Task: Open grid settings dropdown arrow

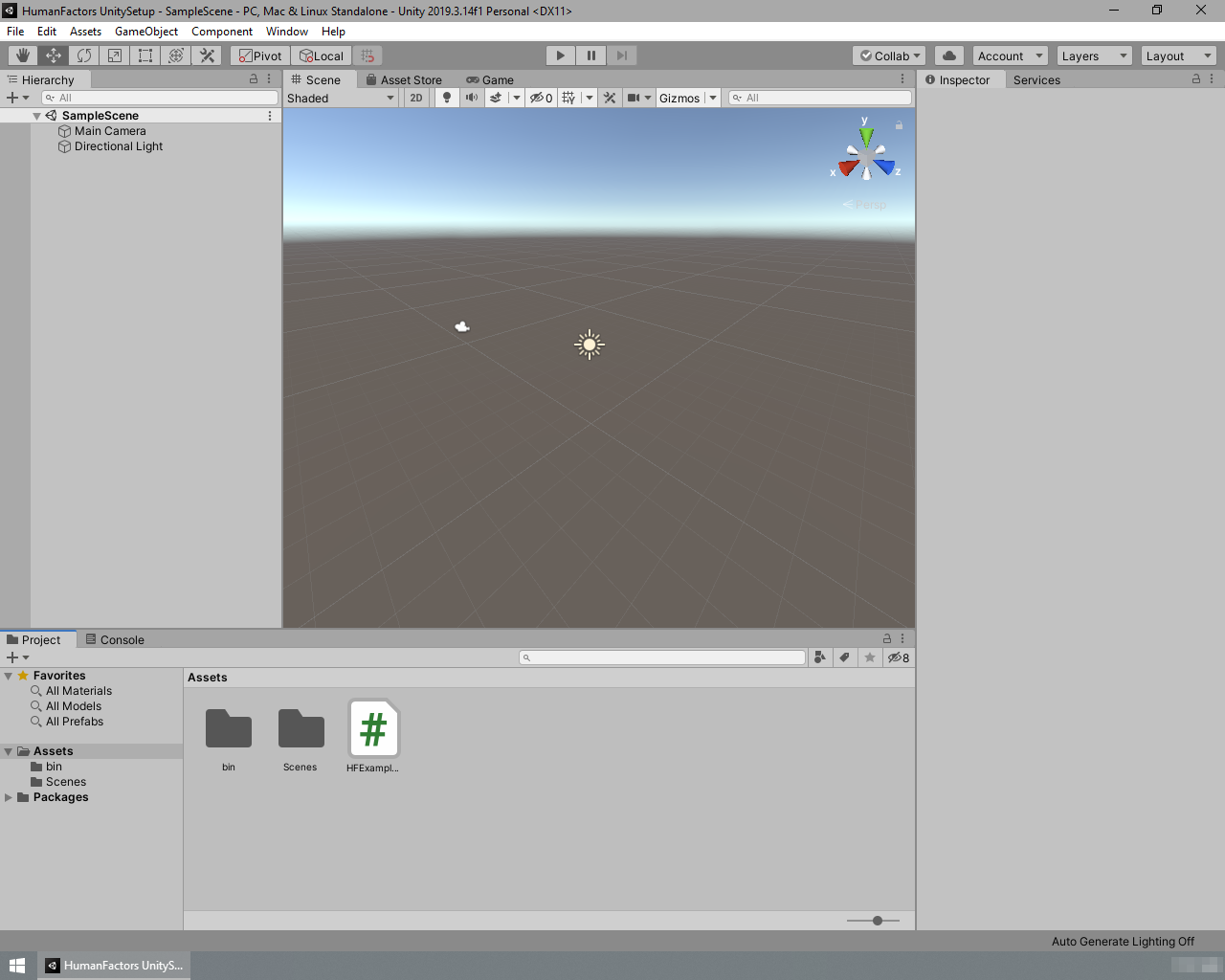Action: (x=590, y=98)
